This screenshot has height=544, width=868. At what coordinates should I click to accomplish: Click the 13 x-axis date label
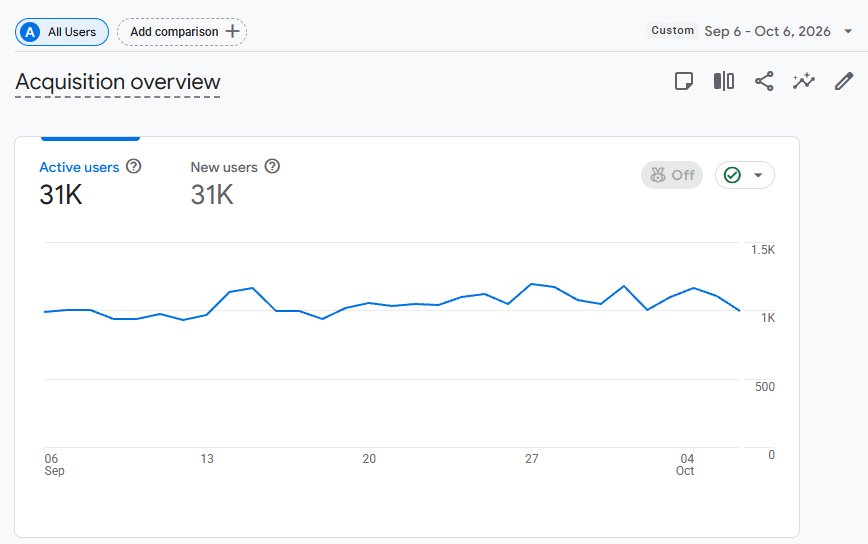click(206, 459)
